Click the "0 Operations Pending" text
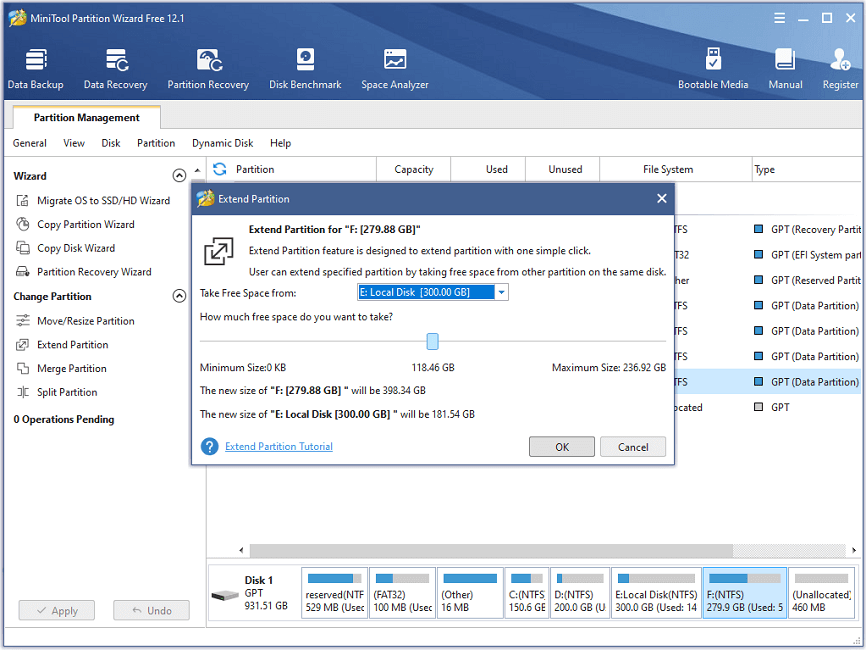 click(x=64, y=419)
